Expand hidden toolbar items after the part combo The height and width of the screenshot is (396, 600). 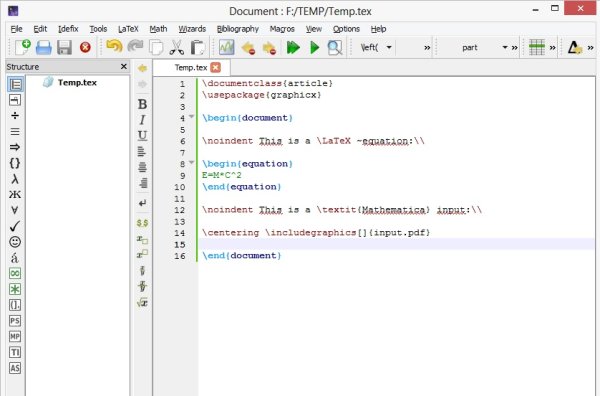(x=515, y=47)
